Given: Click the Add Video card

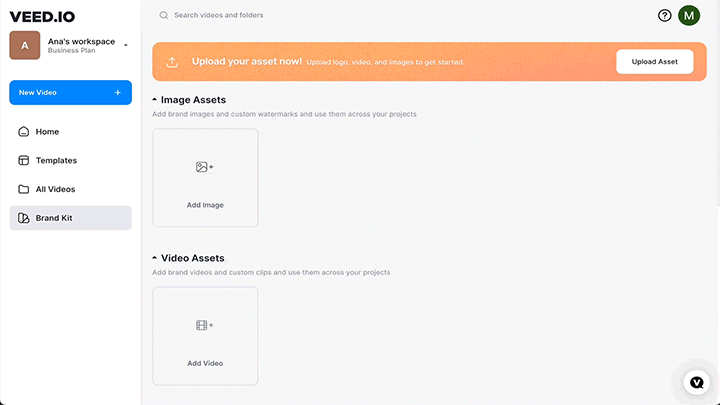Looking at the screenshot, I should [205, 336].
